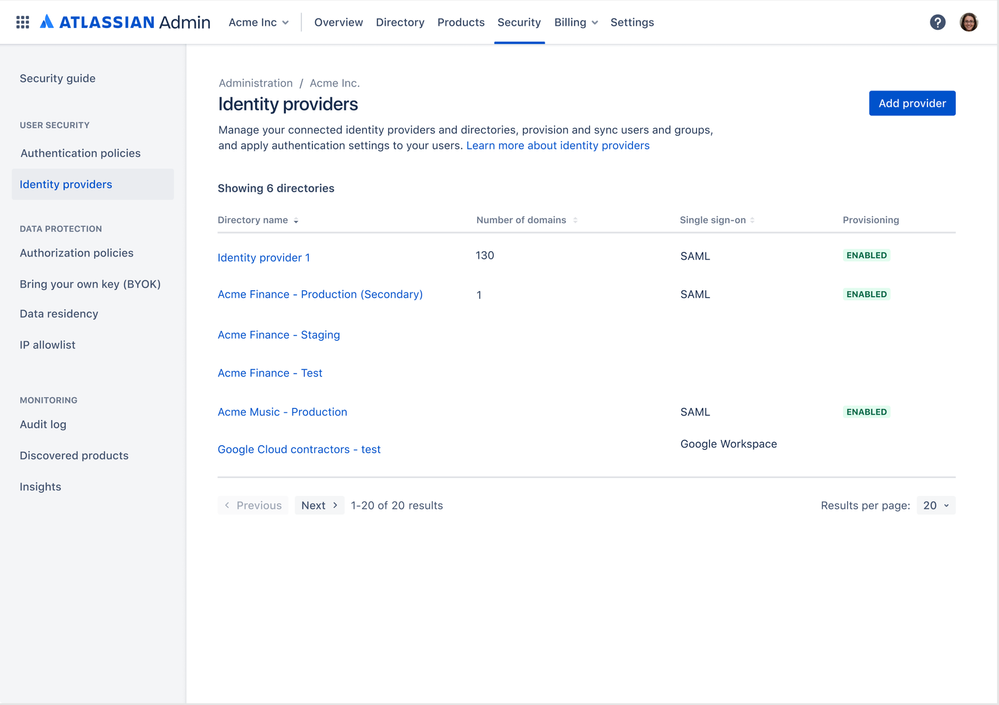Expand the Acme Inc organization dropdown
Image resolution: width=999 pixels, height=705 pixels.
(x=258, y=22)
